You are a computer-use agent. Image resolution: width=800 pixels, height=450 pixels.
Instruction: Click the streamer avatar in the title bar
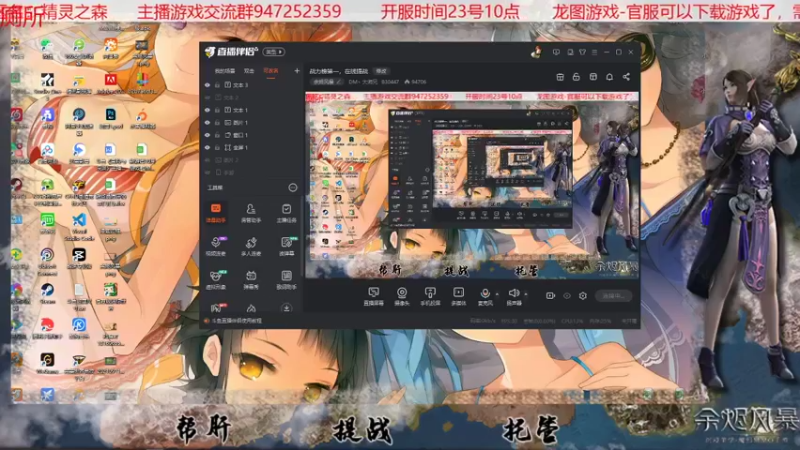pyautogui.click(x=536, y=52)
